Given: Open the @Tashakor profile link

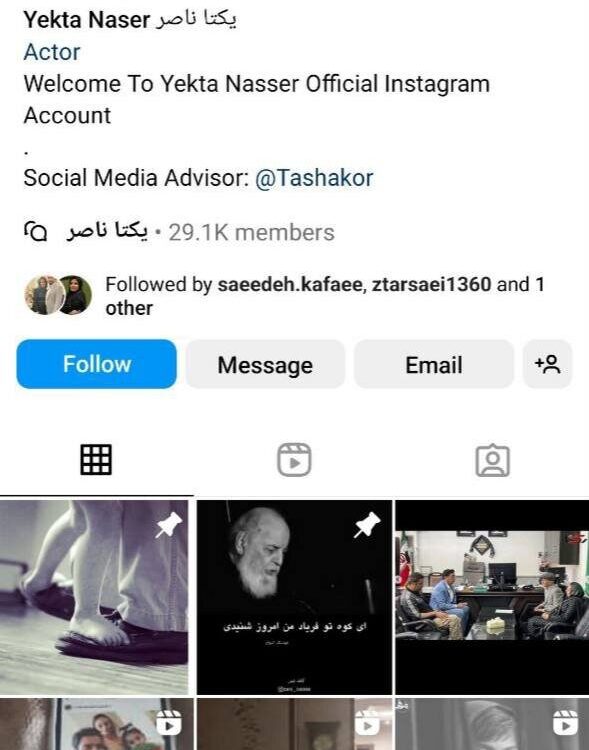Looking at the screenshot, I should pos(314,178).
